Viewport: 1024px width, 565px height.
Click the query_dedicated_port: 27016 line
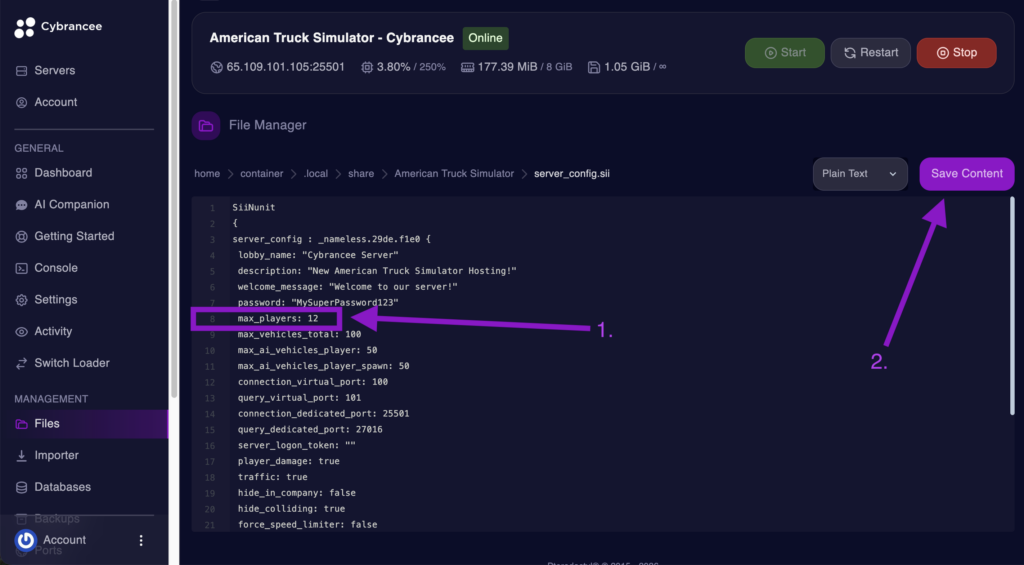click(x=310, y=430)
